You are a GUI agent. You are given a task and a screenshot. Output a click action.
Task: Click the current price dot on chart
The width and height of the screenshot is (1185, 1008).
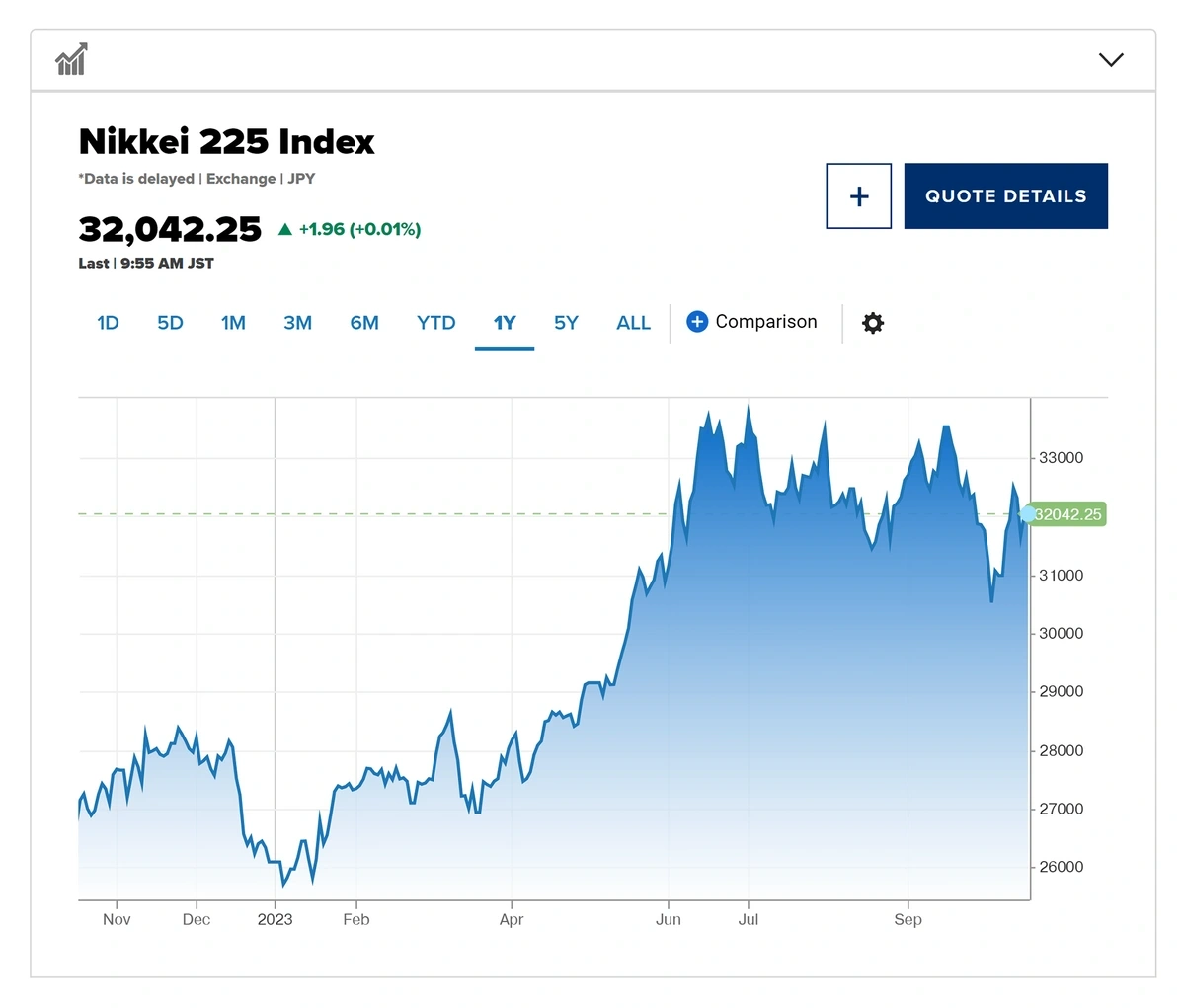click(x=1028, y=514)
